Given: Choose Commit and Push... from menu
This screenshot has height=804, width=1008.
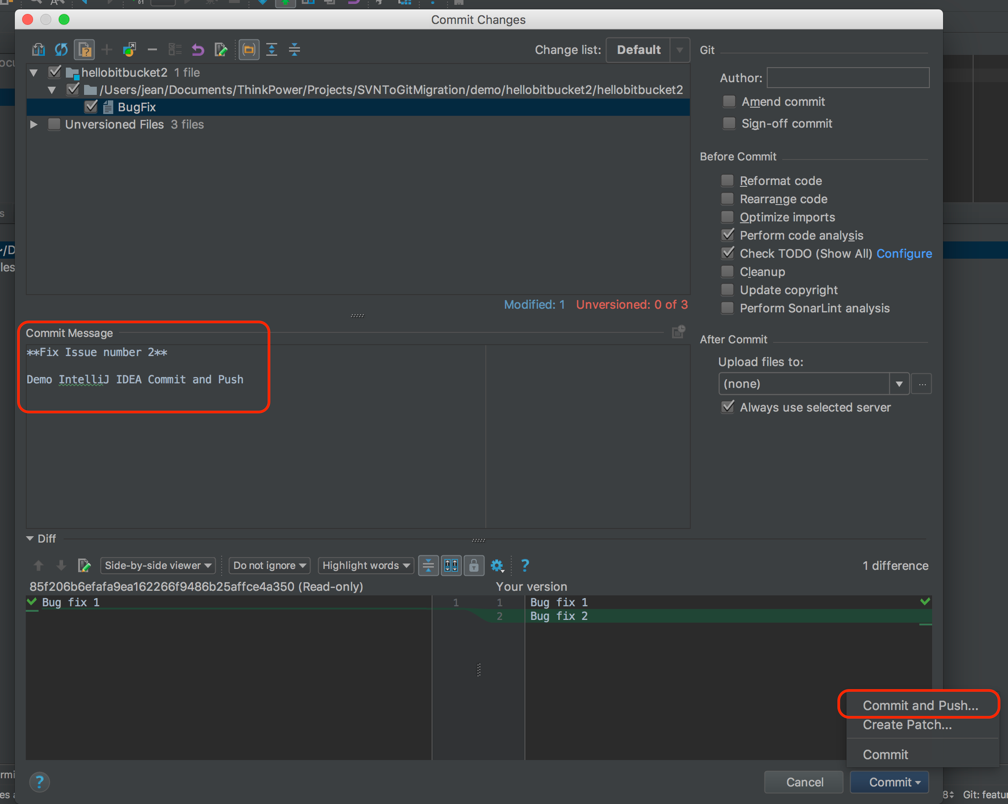Looking at the screenshot, I should coord(920,705).
